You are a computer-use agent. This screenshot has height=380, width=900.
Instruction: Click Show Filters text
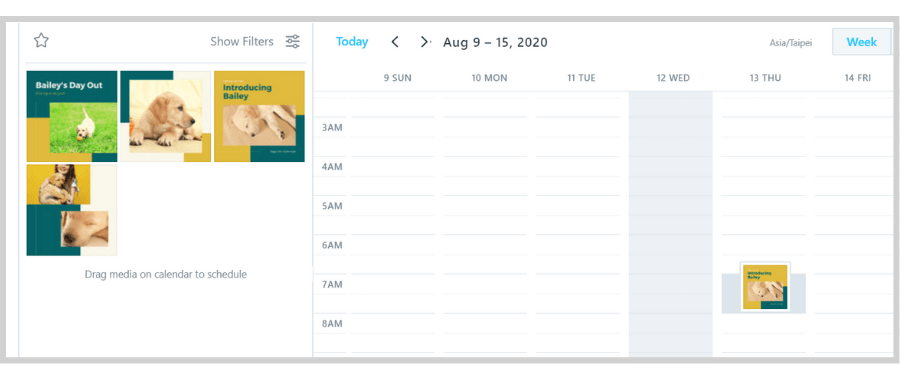coord(242,41)
